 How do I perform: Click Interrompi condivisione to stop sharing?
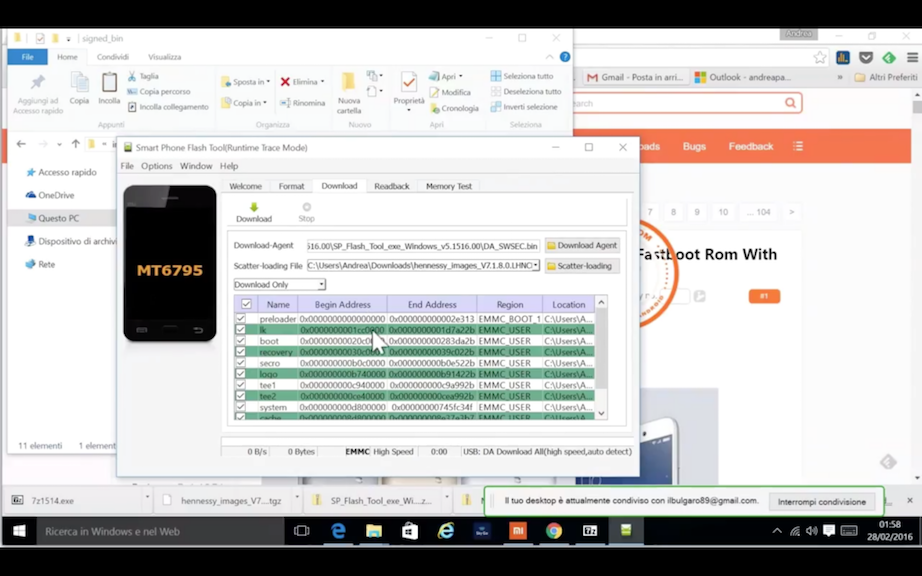click(821, 501)
